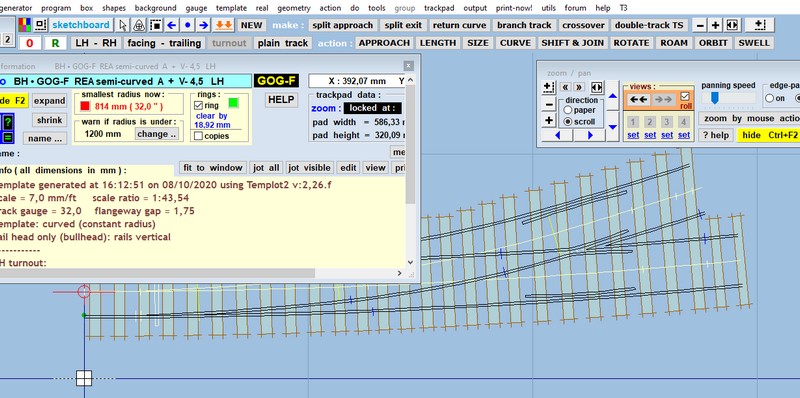800x398 pixels.
Task: Enable the copies checkbox
Action: pos(198,136)
